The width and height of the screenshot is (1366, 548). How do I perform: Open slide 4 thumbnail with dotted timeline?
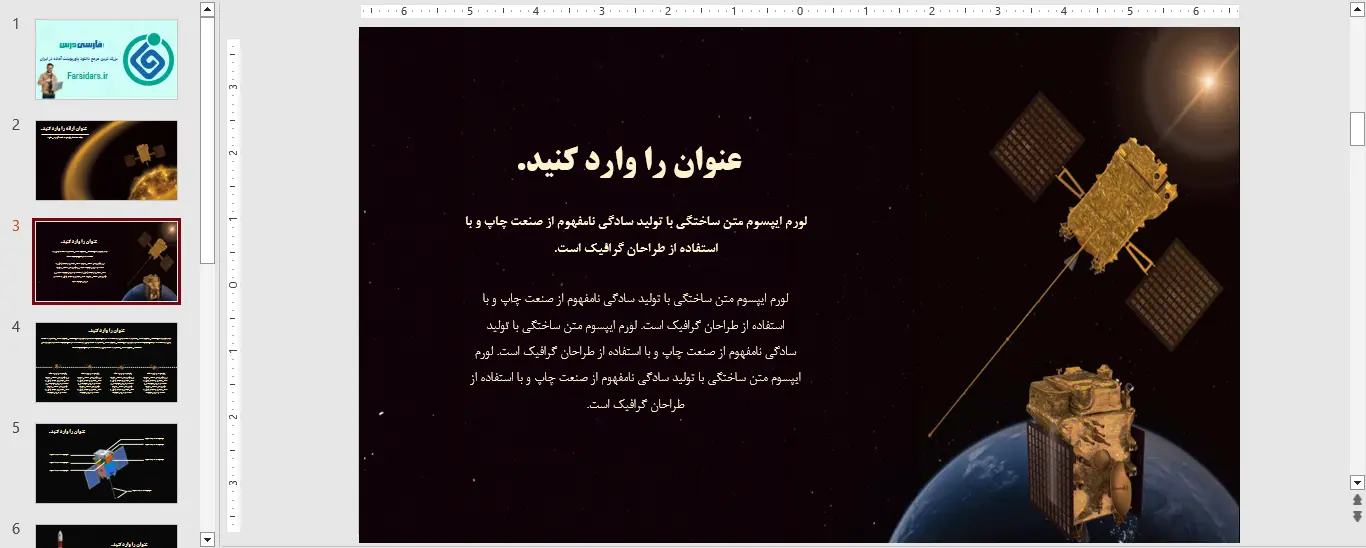pyautogui.click(x=106, y=362)
